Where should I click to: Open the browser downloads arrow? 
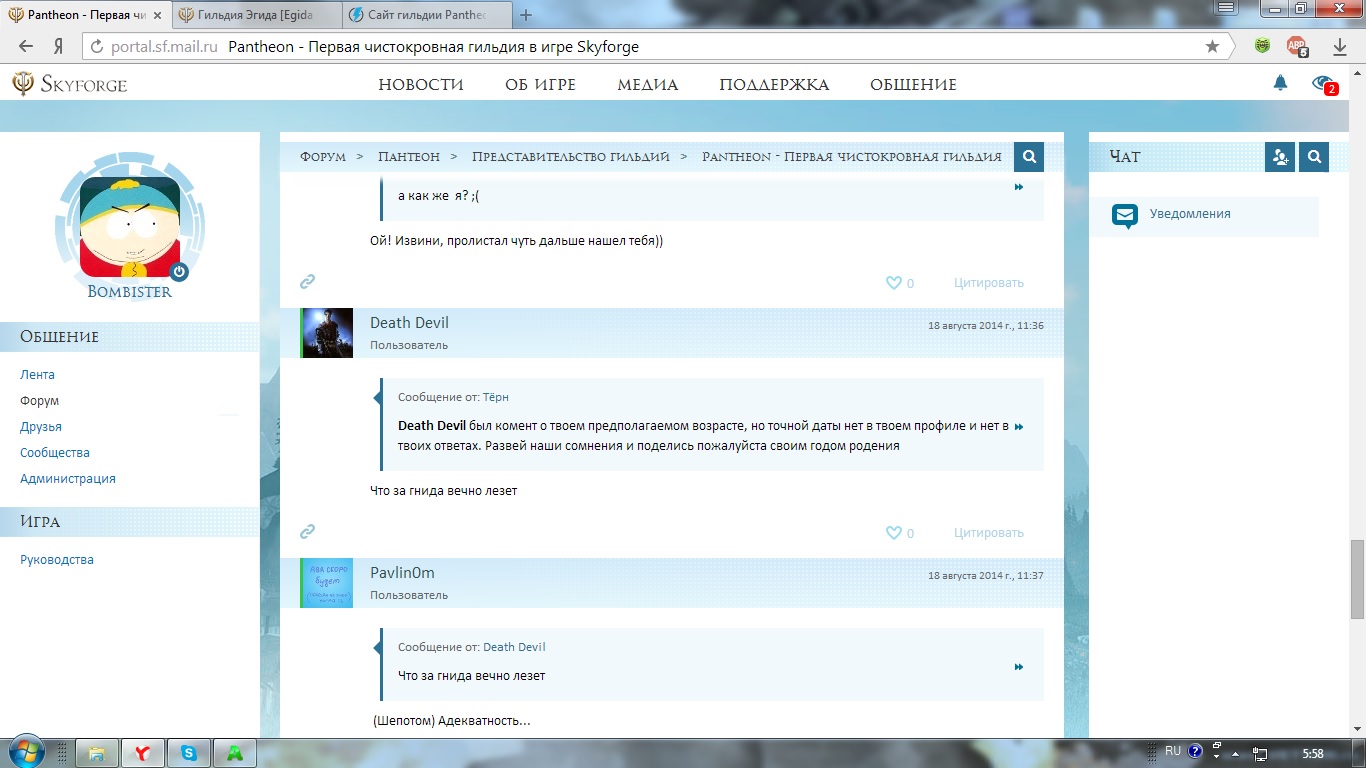click(1340, 46)
